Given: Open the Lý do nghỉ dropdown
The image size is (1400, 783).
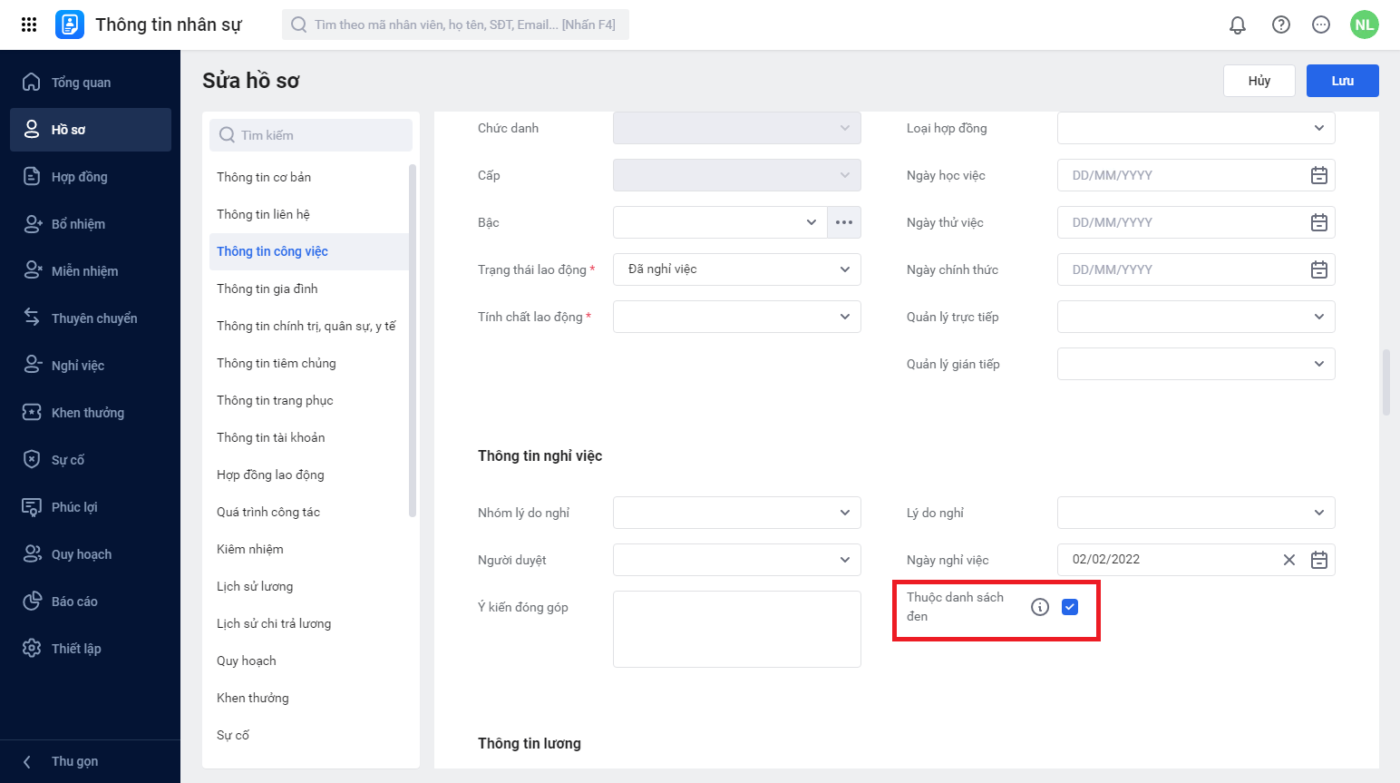Looking at the screenshot, I should tap(1196, 513).
